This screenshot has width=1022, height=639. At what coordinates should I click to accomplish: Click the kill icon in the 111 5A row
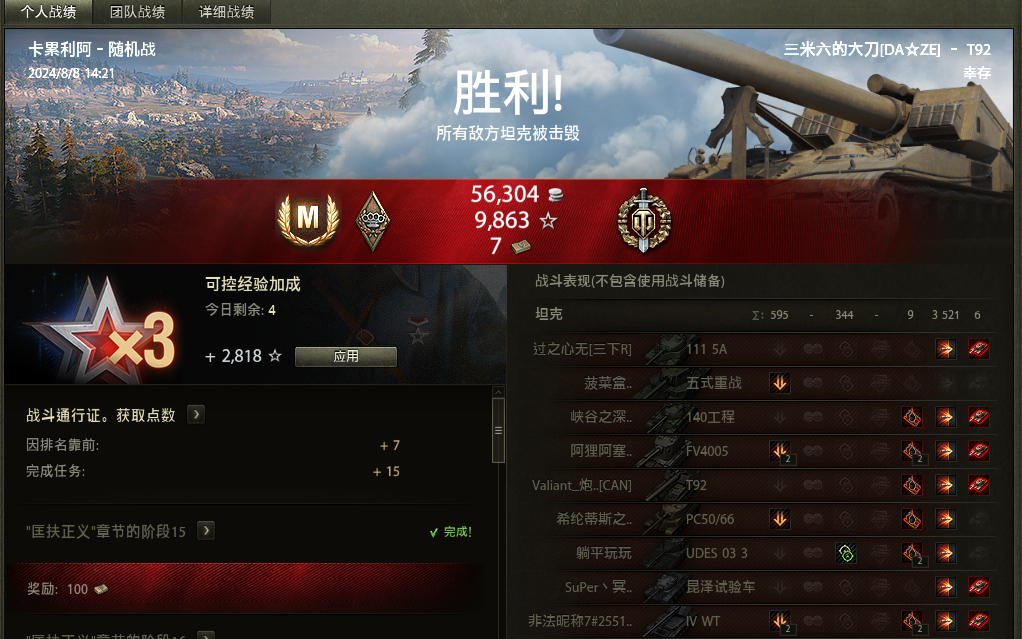coord(978,349)
